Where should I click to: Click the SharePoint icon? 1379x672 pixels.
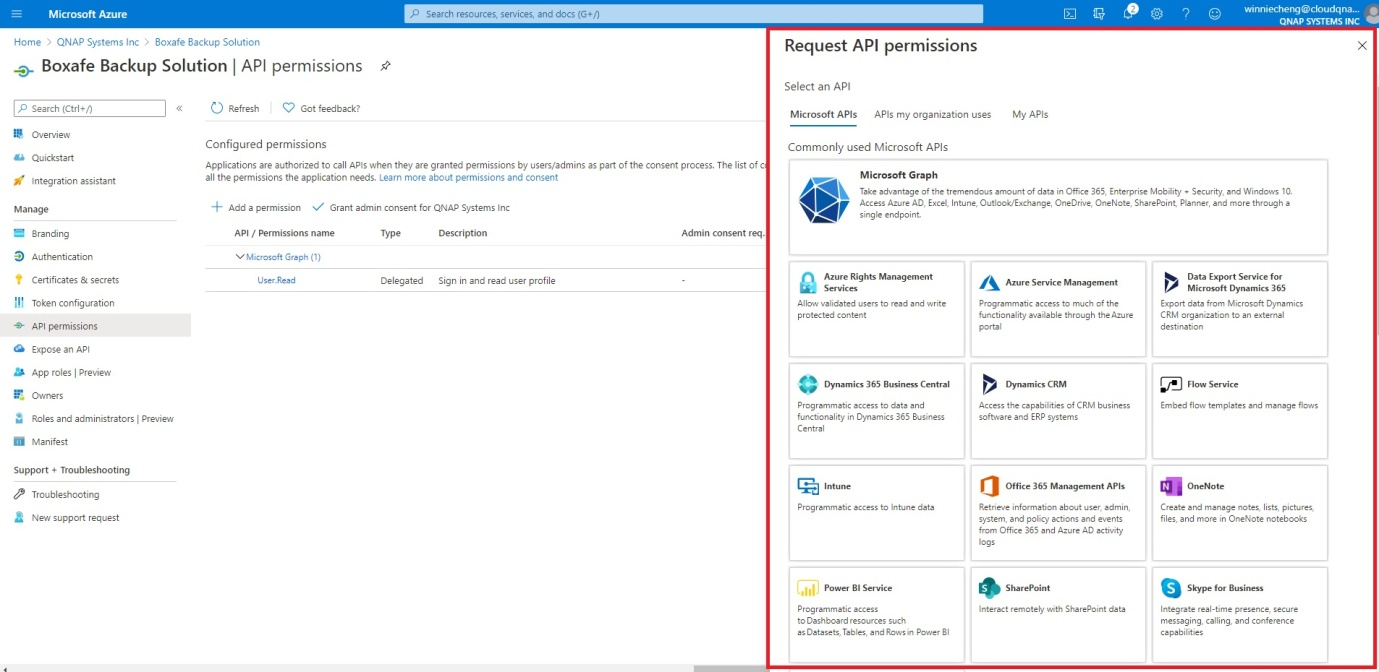tap(989, 588)
